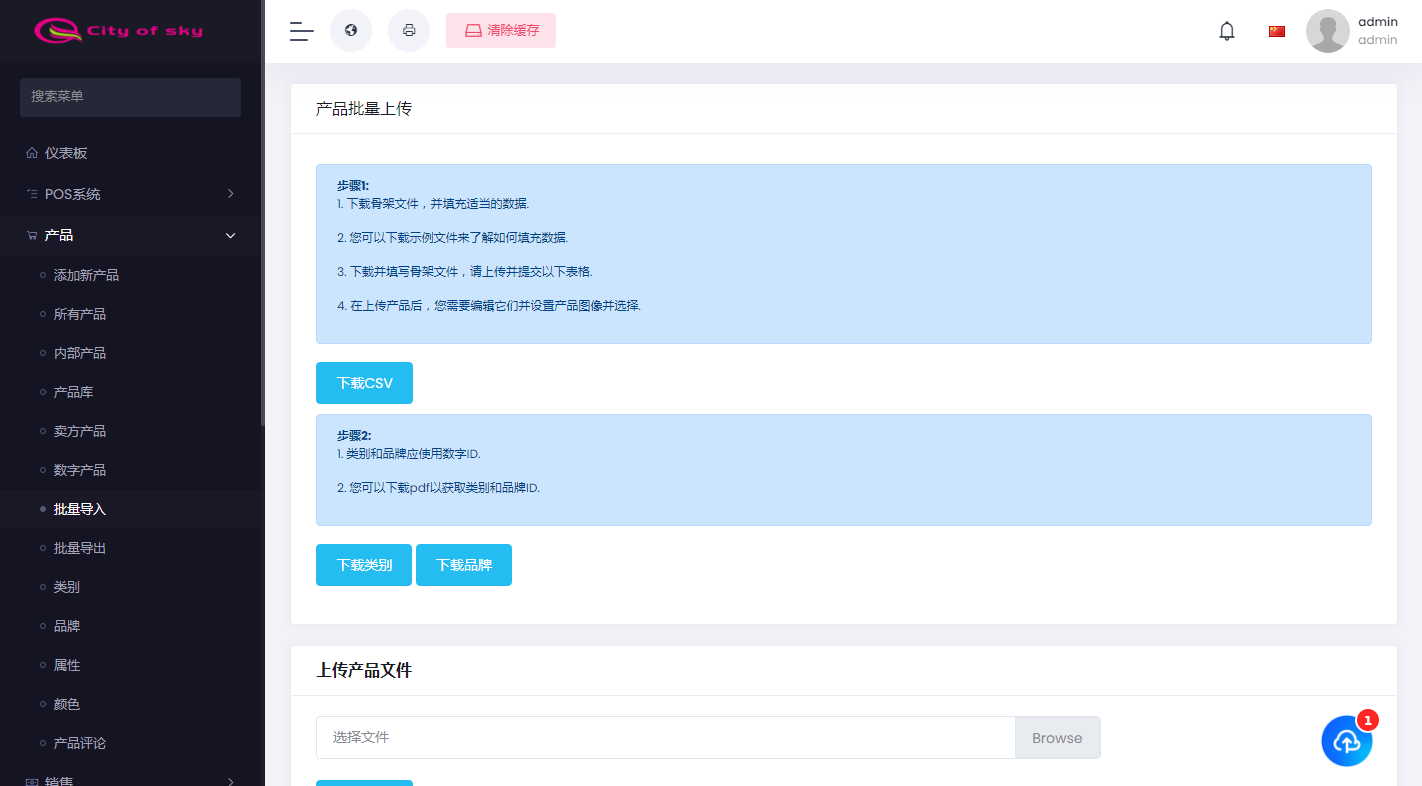Open the admin profile avatar

1328,31
